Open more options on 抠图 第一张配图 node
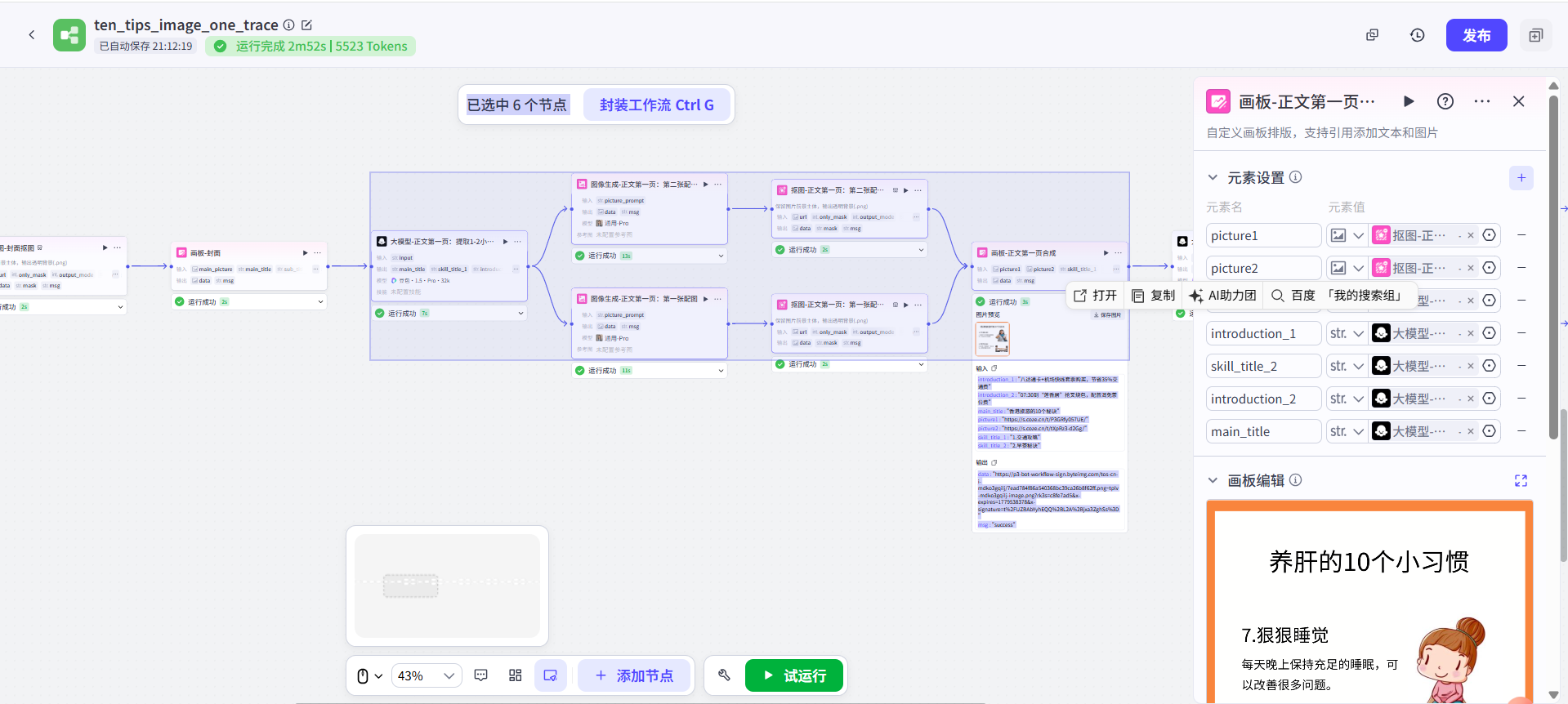1568x704 pixels. click(x=918, y=305)
